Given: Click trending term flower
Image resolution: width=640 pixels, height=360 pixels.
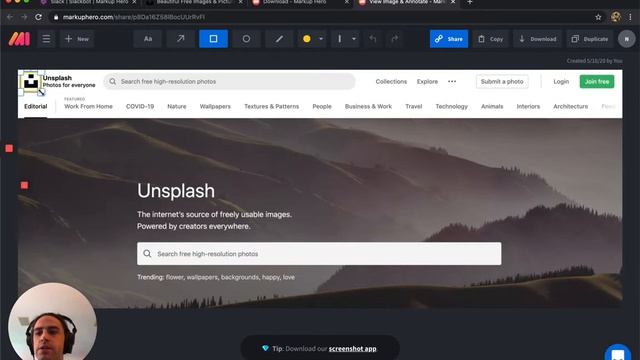Looking at the screenshot, I should (175, 277).
